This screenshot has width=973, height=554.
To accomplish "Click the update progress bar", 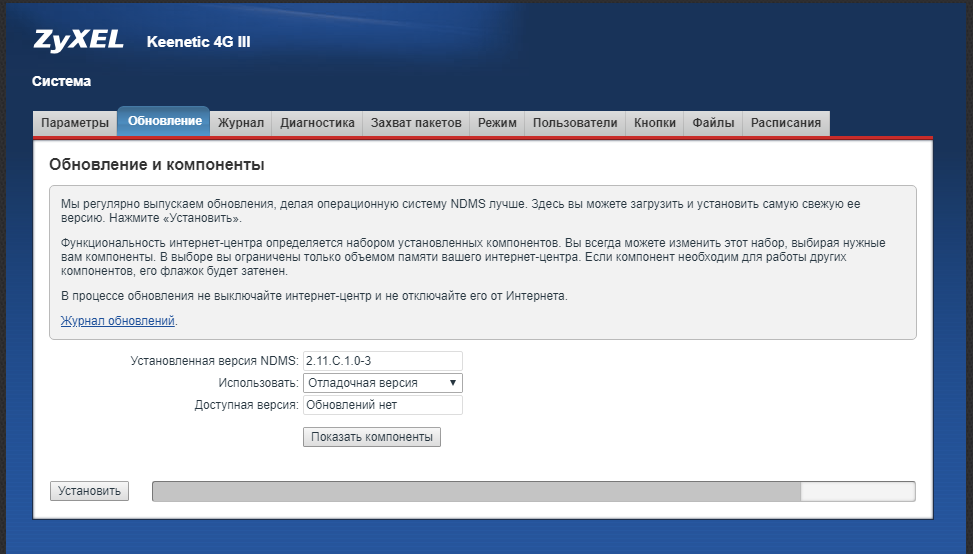I will (x=534, y=491).
